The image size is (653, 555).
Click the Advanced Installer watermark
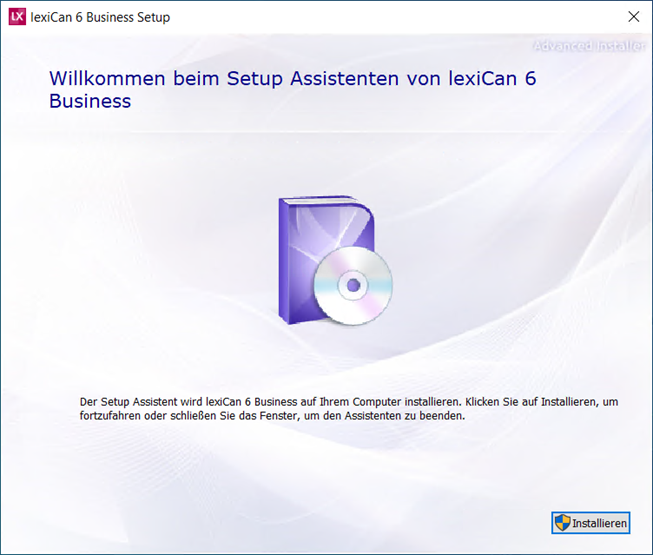[589, 45]
